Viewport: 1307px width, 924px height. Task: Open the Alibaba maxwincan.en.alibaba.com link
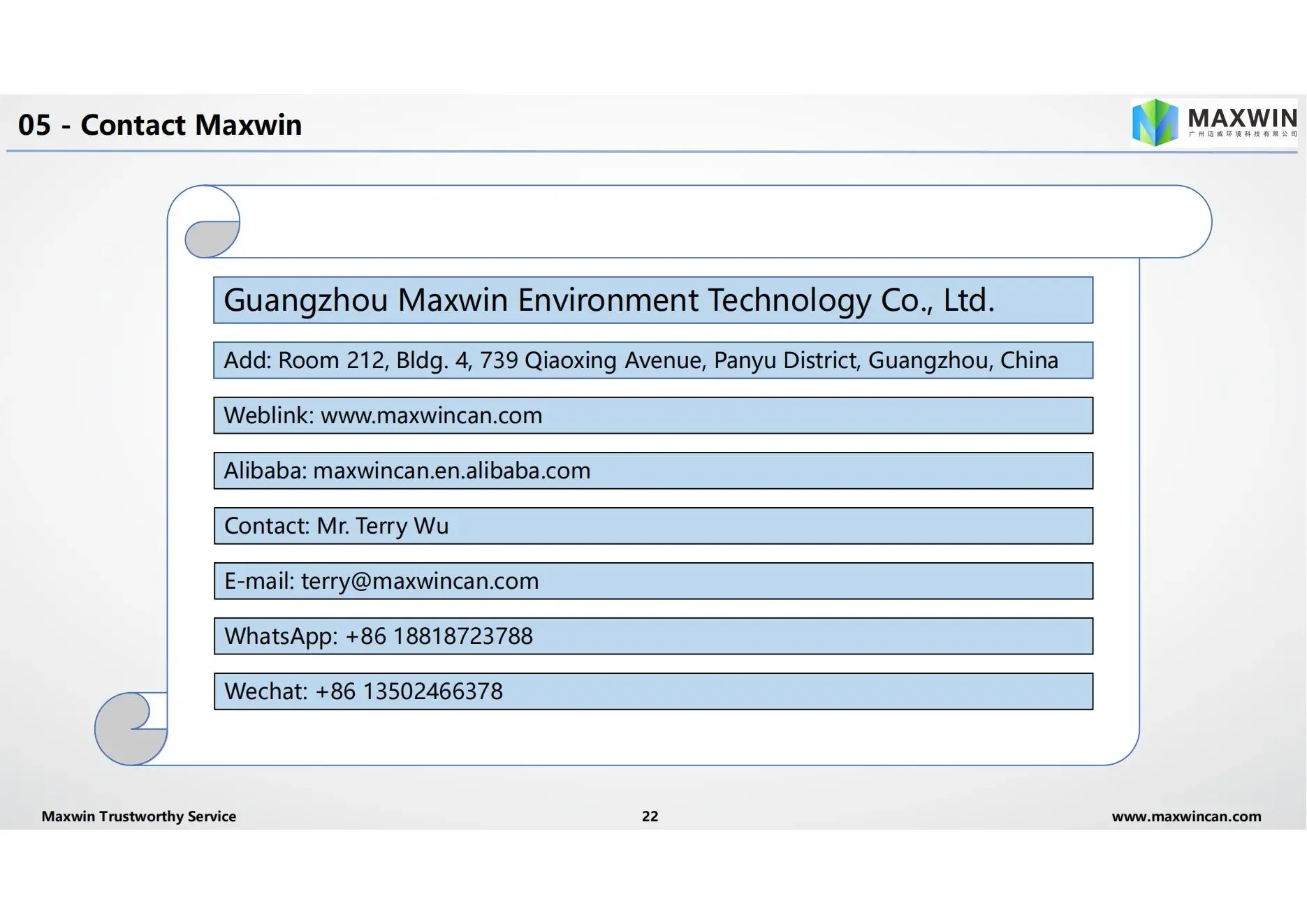pyautogui.click(x=653, y=471)
